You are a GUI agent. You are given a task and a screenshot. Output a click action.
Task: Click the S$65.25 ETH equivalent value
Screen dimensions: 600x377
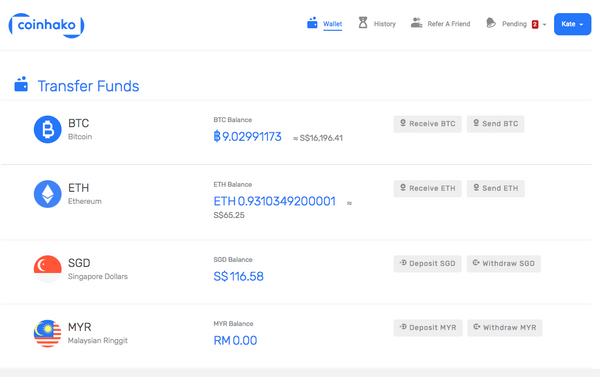point(229,215)
